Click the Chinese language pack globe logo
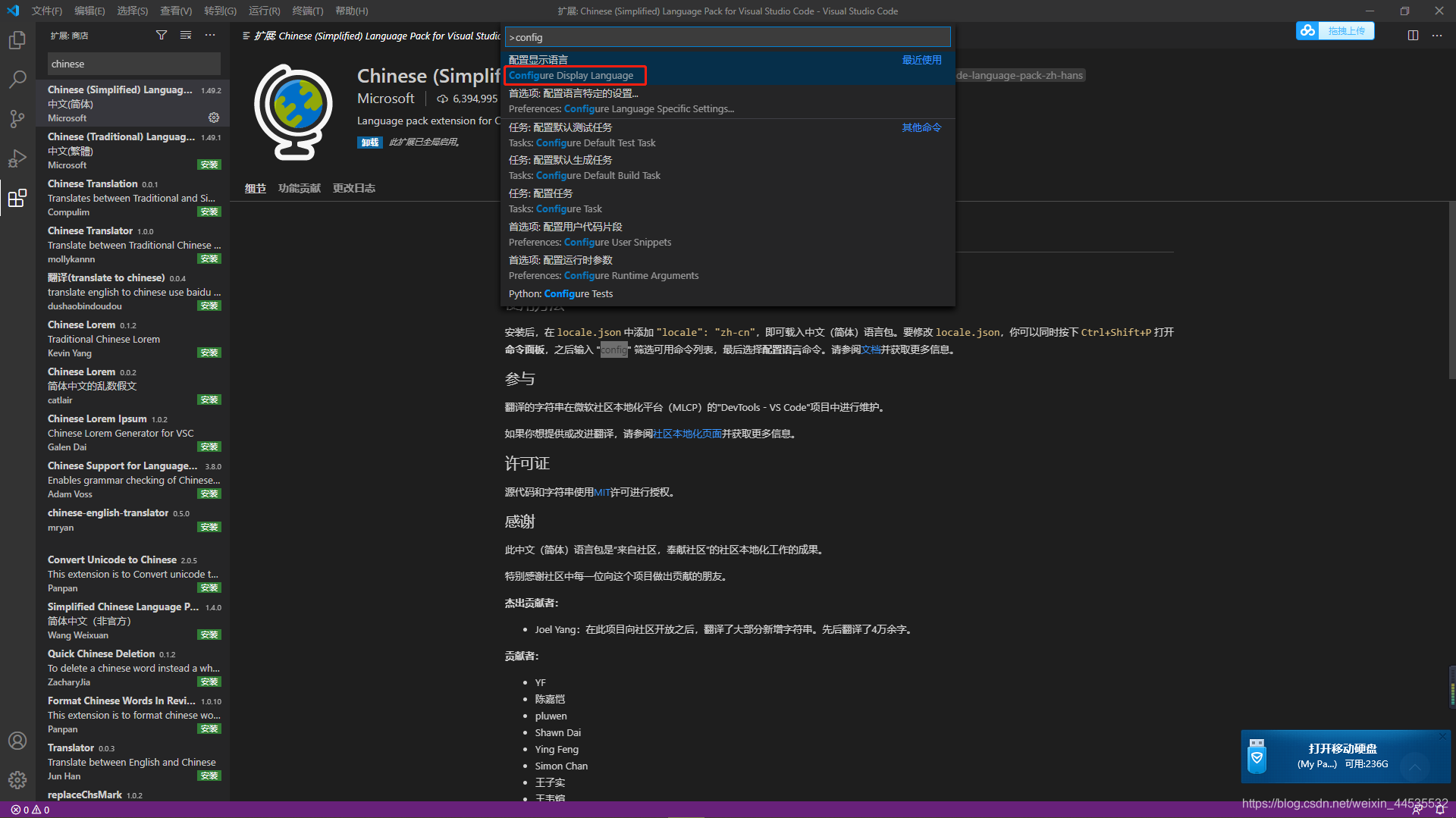This screenshot has width=1456, height=818. (293, 112)
